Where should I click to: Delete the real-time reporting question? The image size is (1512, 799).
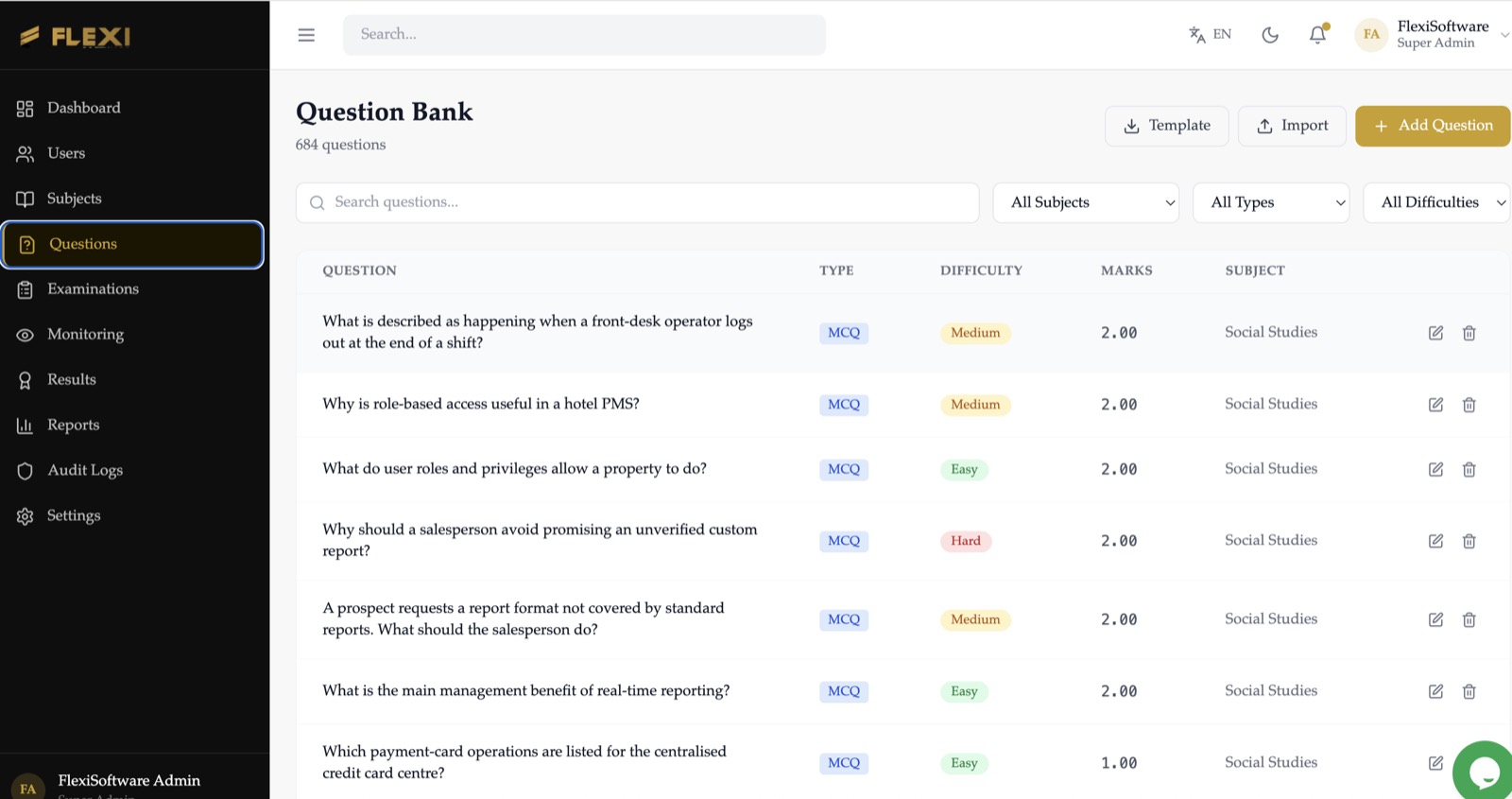coord(1469,691)
